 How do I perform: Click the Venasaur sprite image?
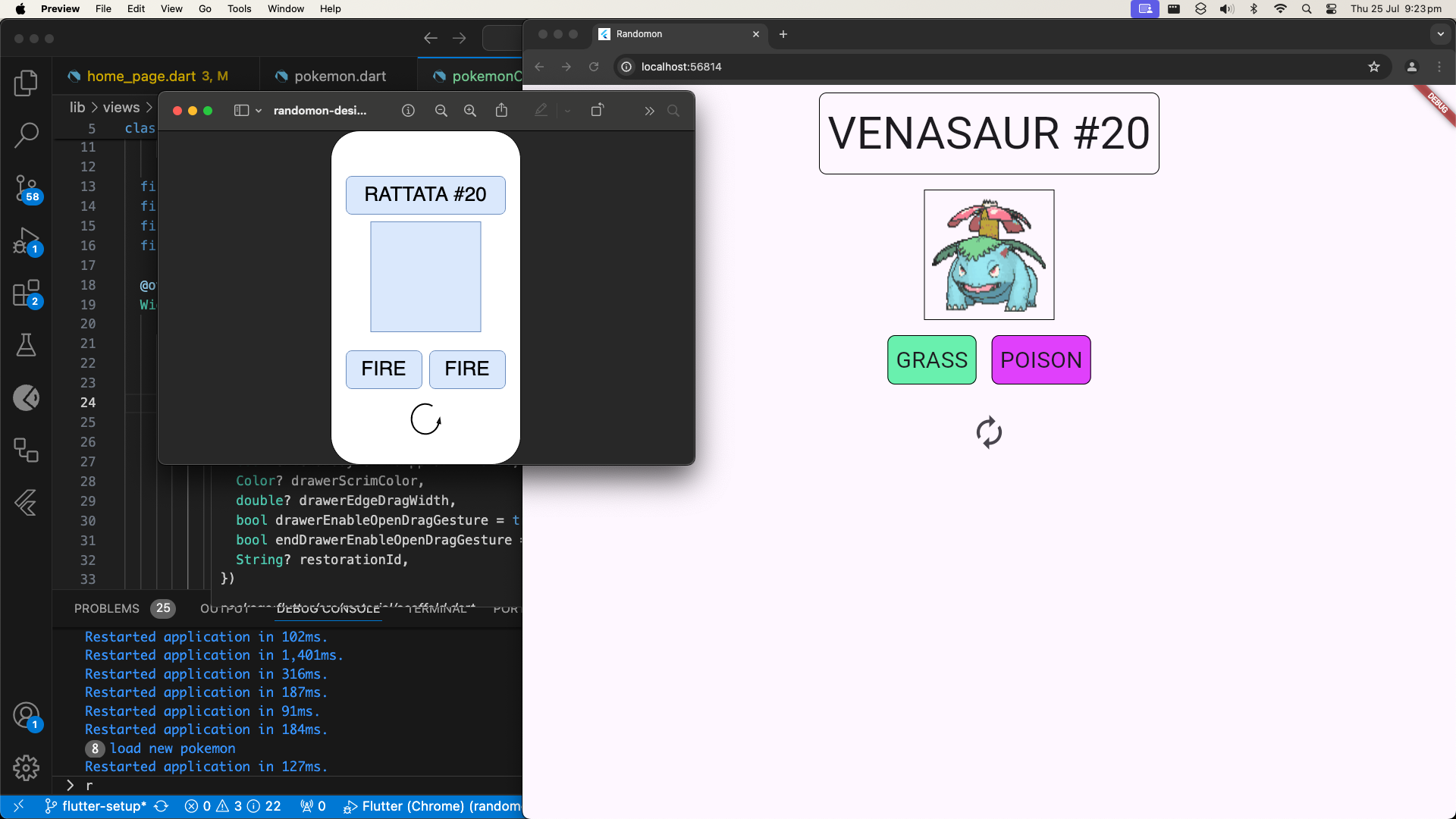pos(989,255)
